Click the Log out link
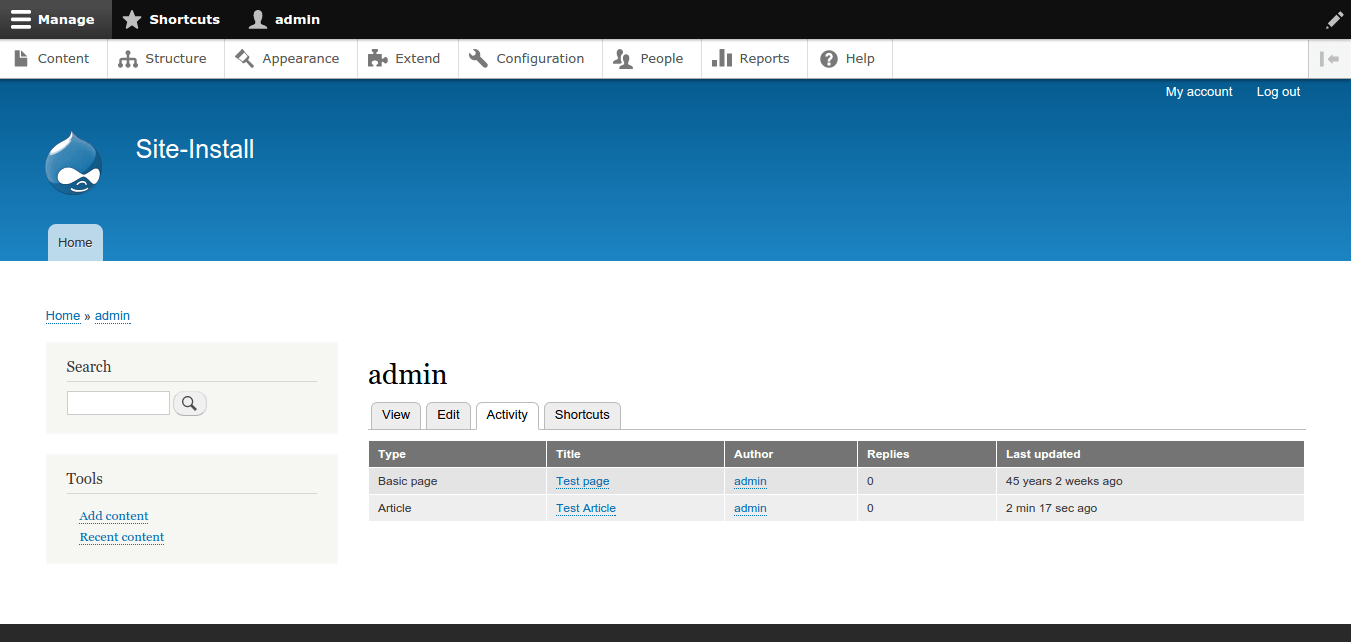 click(x=1278, y=91)
